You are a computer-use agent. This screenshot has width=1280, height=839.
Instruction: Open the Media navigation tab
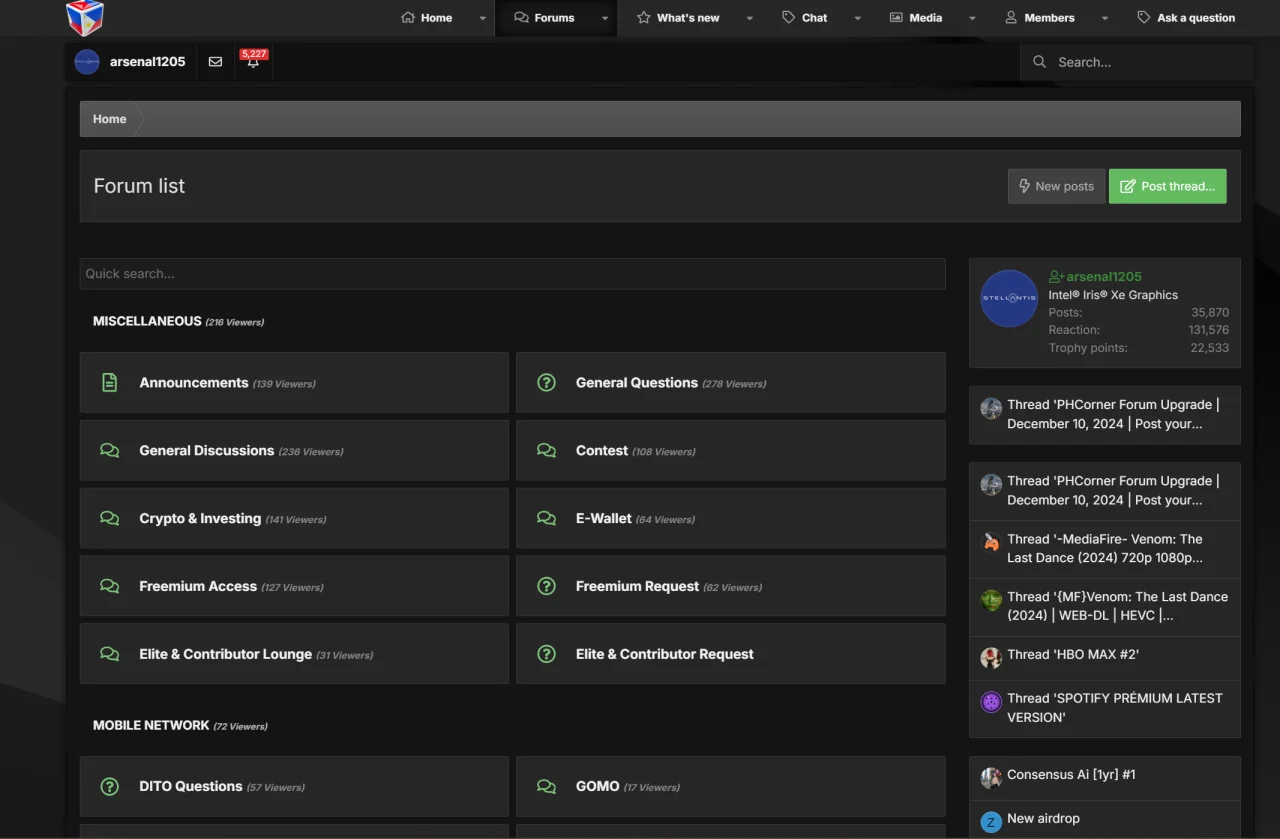(x=916, y=18)
